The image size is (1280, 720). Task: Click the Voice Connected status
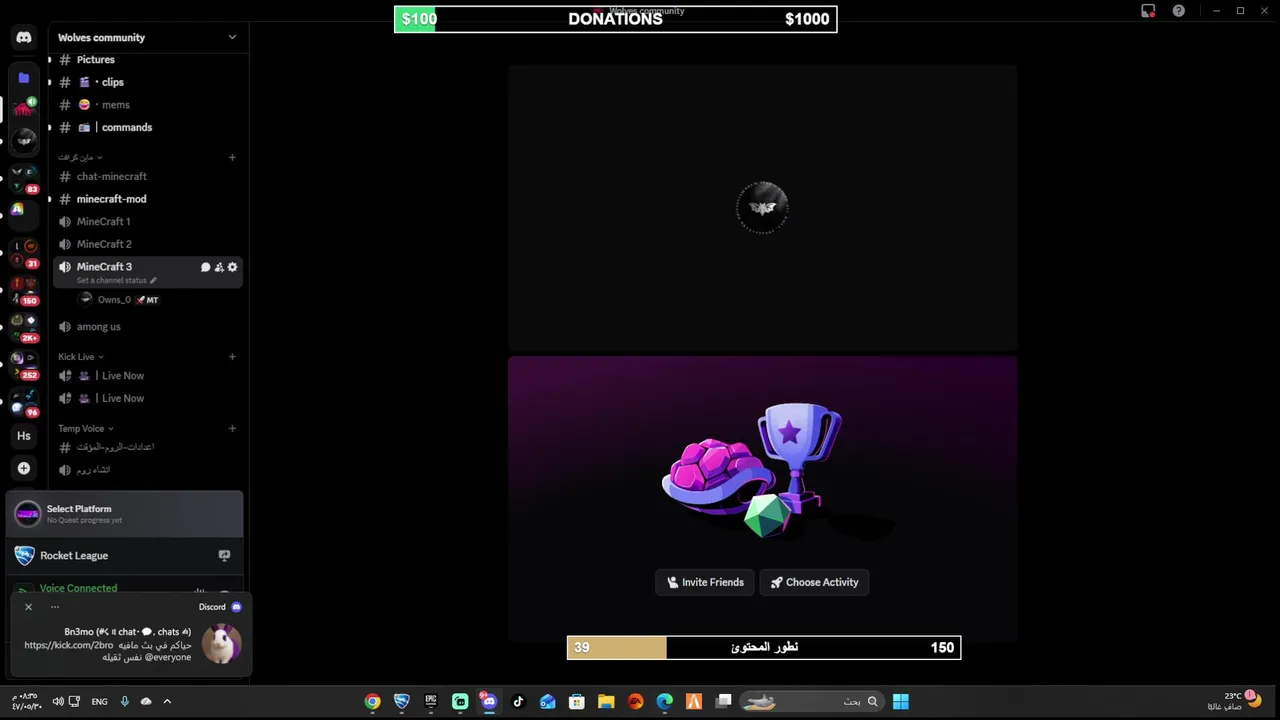[x=78, y=588]
